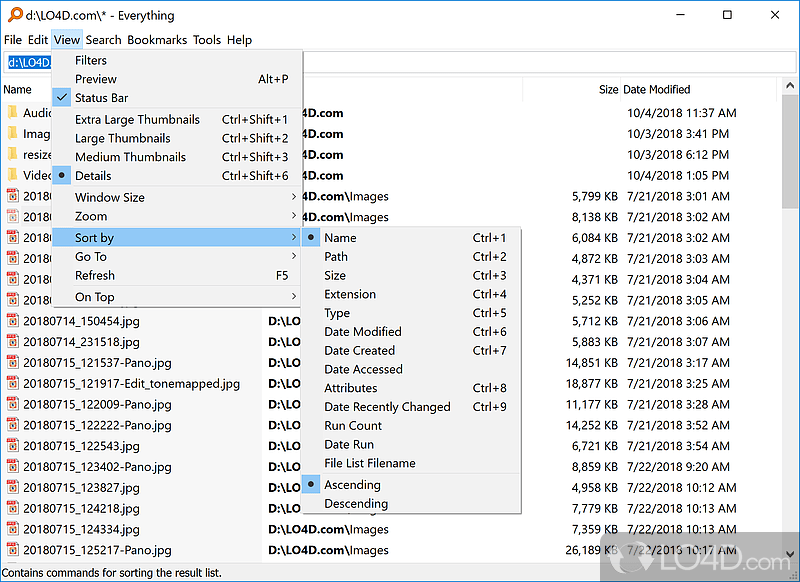Click the resize folder icon
800x582 pixels.
(13, 154)
